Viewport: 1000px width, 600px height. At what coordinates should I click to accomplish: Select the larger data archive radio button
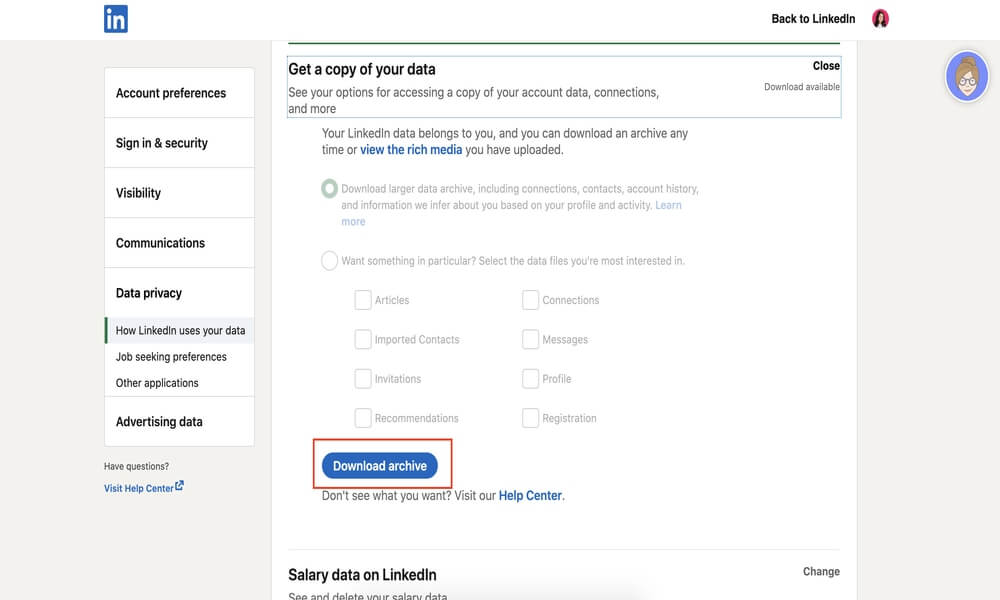[329, 188]
